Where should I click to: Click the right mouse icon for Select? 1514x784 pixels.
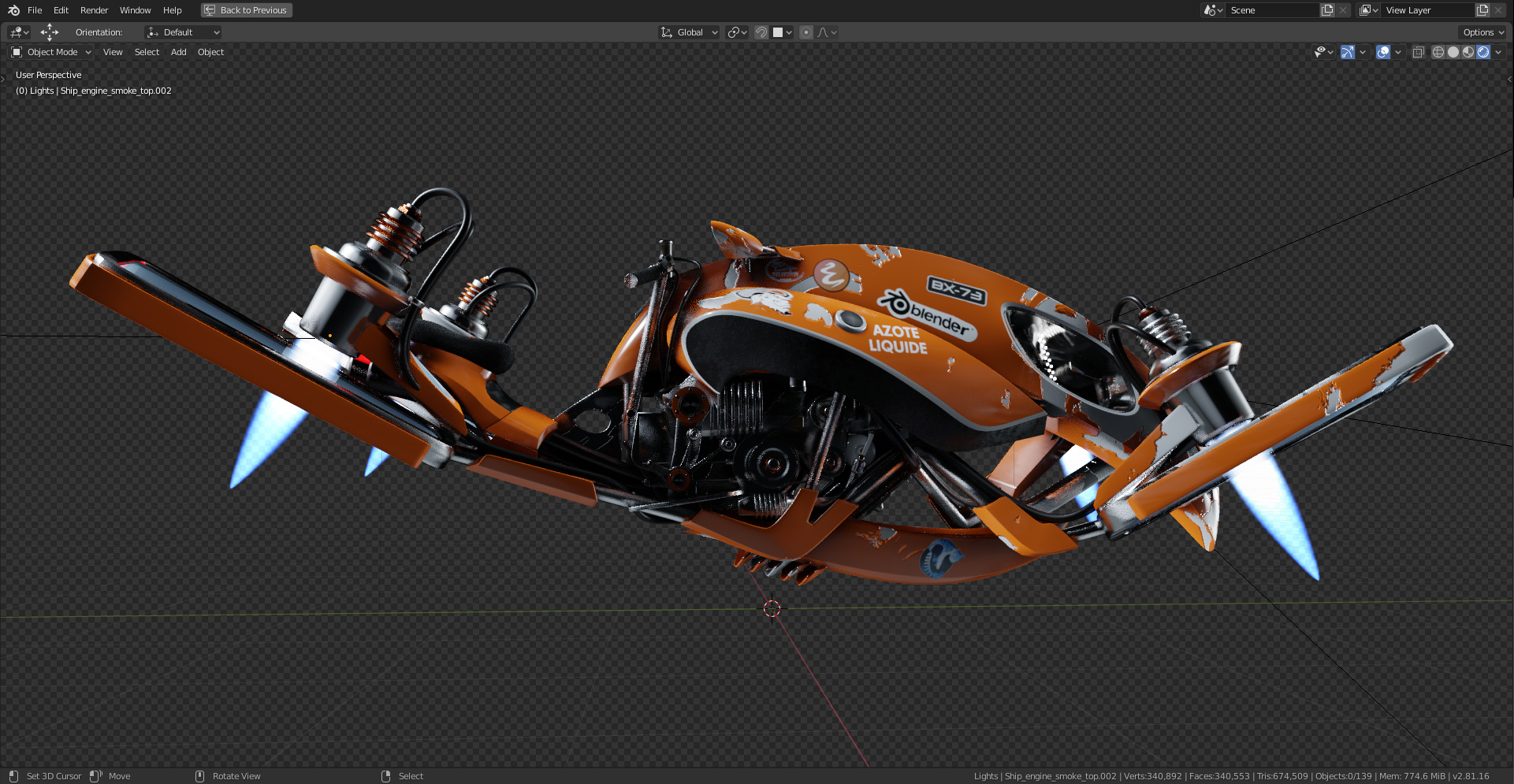coord(385,776)
